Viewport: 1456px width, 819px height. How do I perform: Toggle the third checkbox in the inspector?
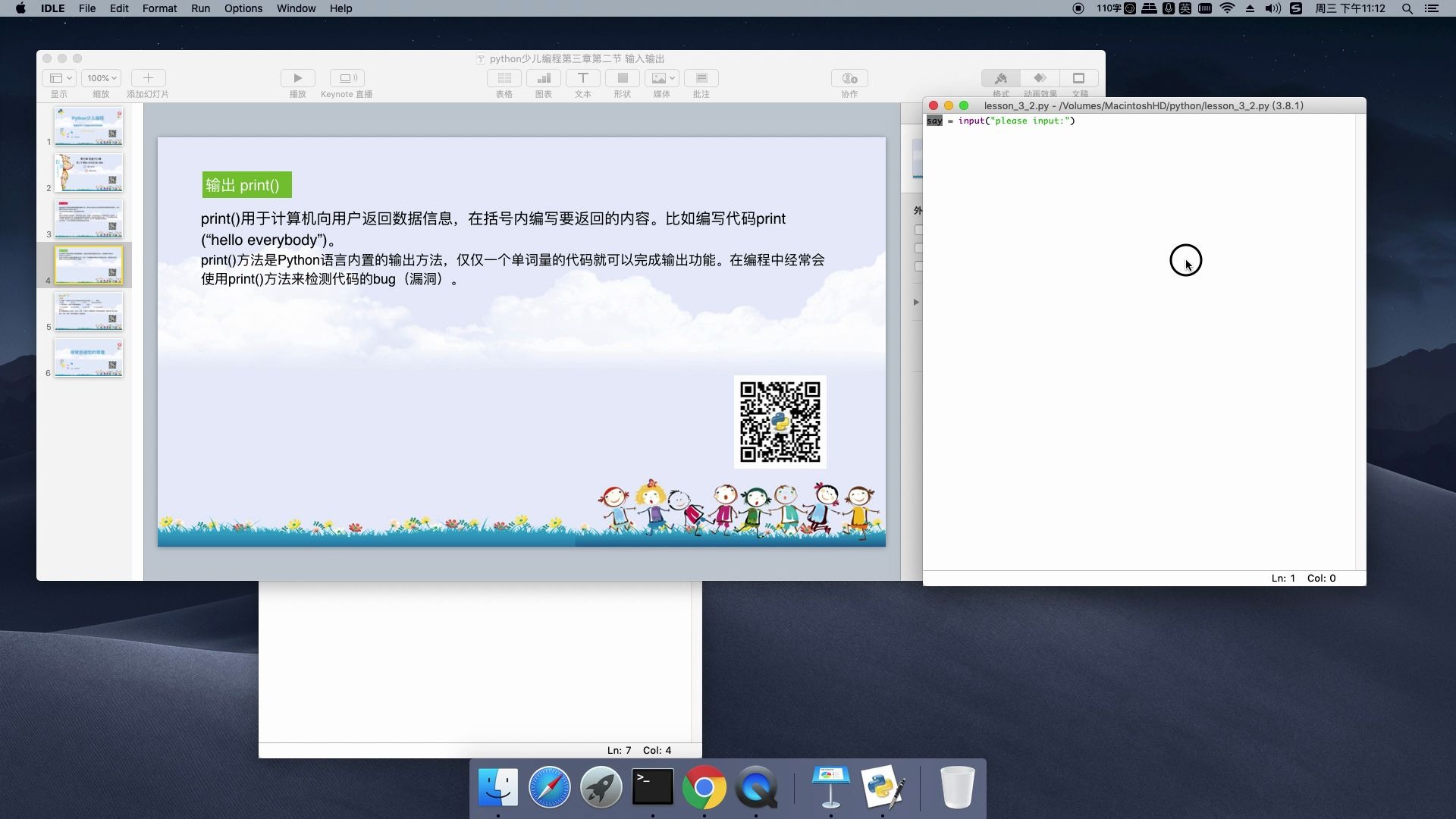(x=918, y=266)
